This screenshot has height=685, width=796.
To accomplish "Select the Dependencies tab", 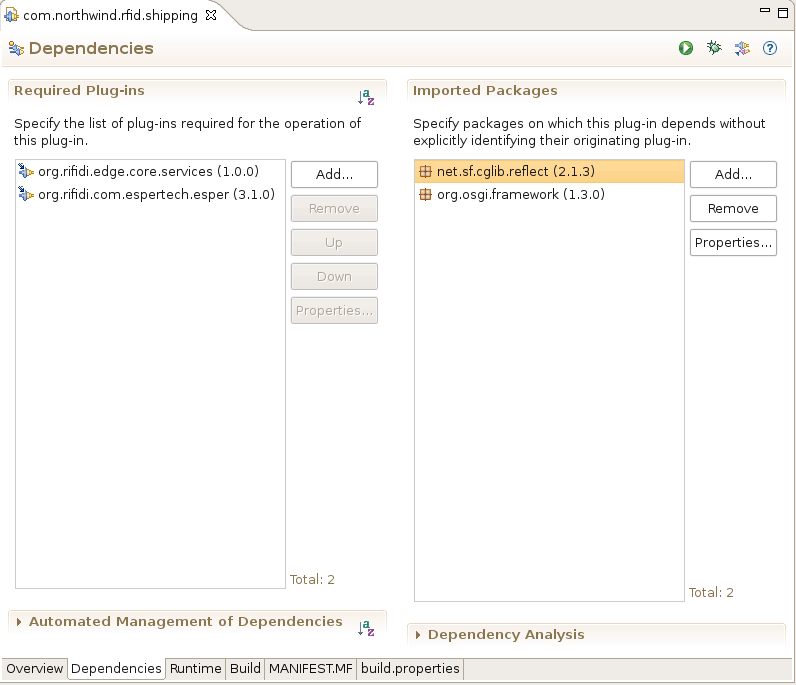I will click(116, 668).
